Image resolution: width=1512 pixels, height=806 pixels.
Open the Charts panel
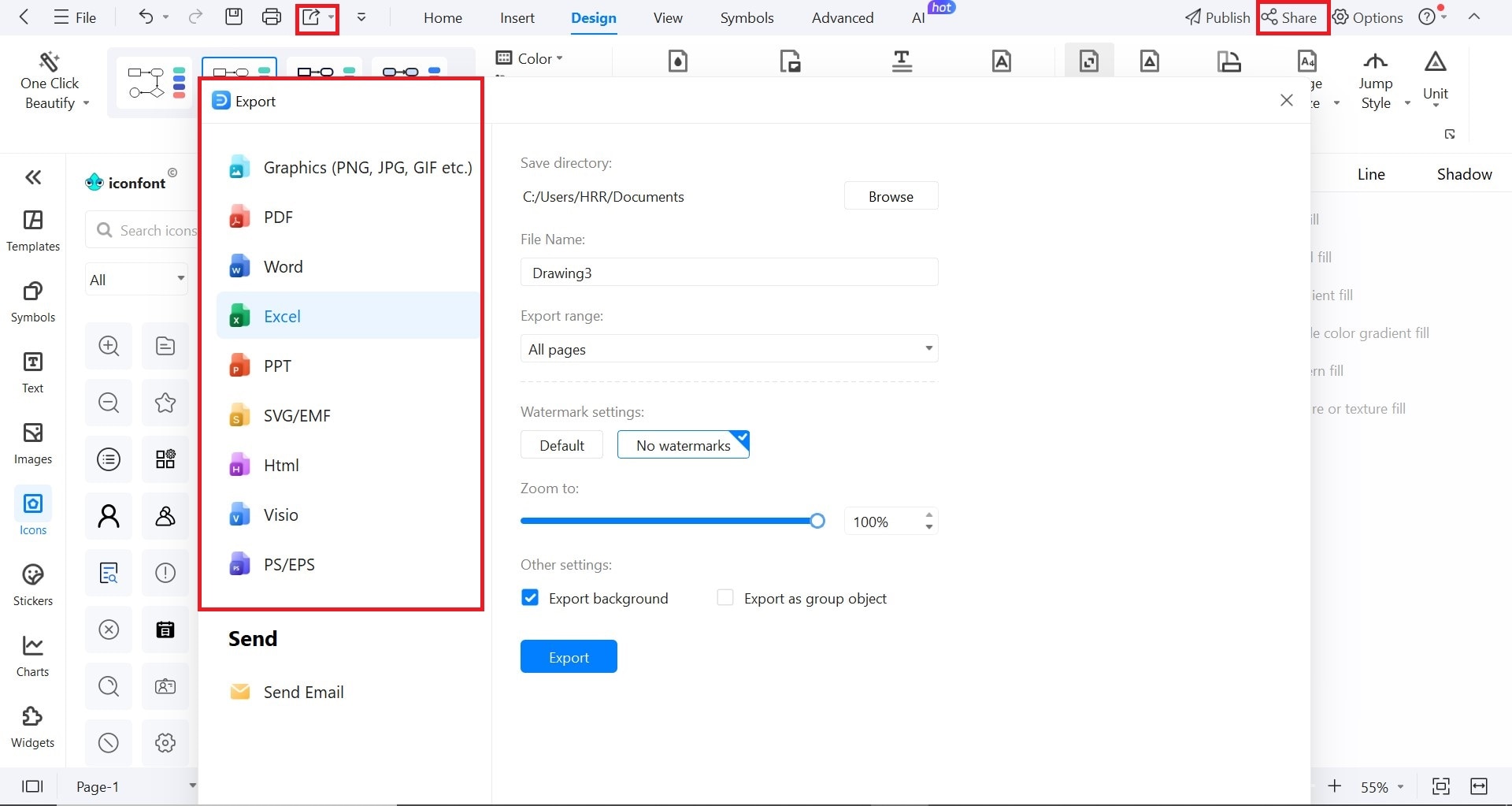coord(33,656)
